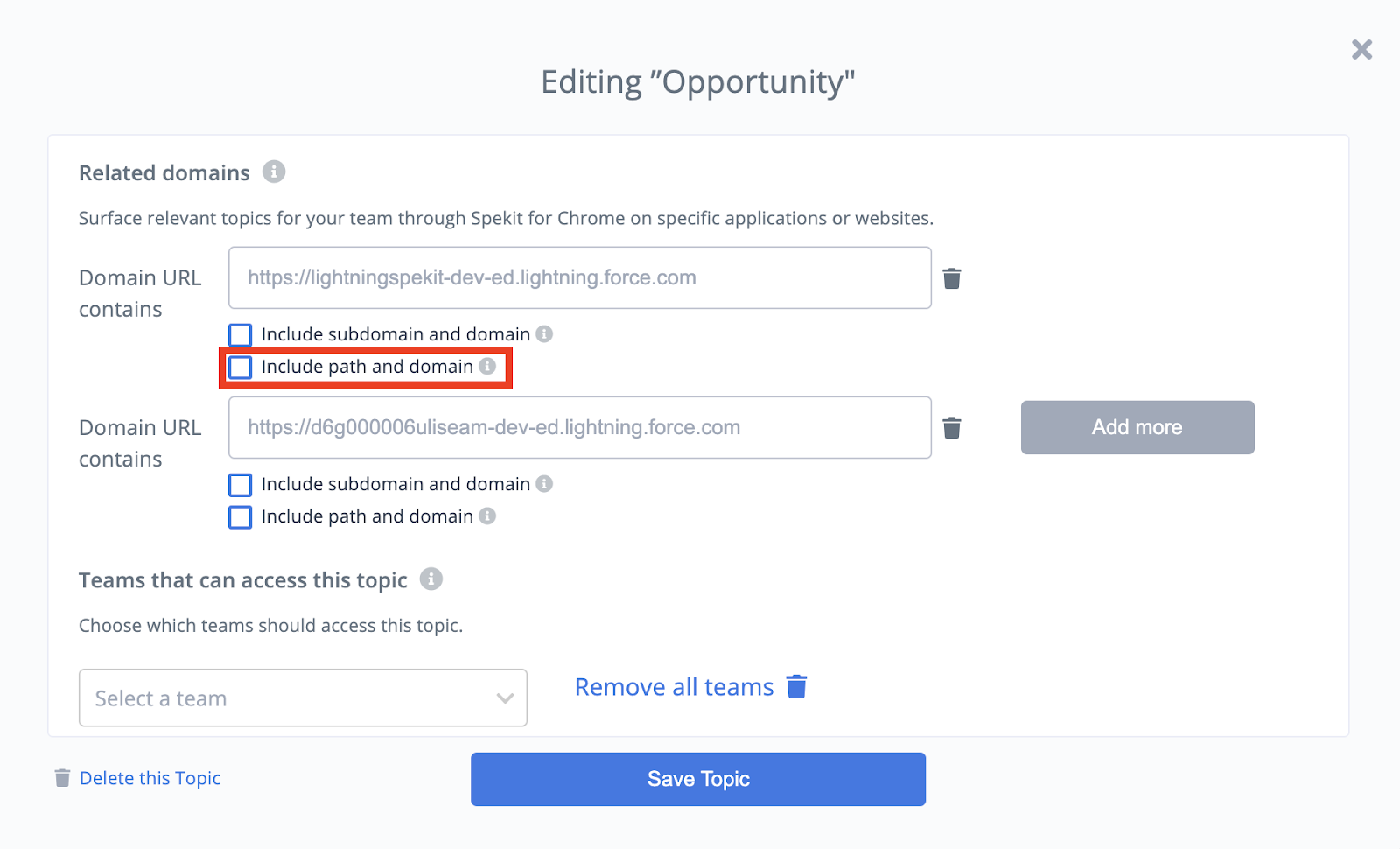Click info icon next to first Include subdomain and domain

pyautogui.click(x=544, y=334)
